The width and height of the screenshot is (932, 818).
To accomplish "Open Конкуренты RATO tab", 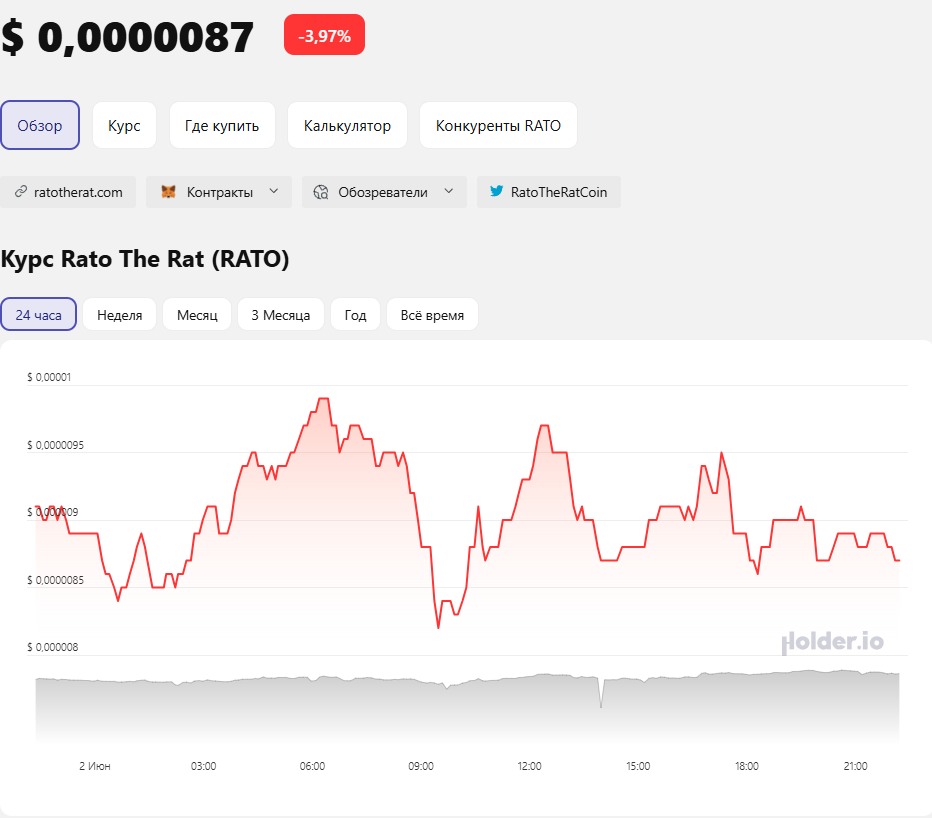I will (x=498, y=126).
